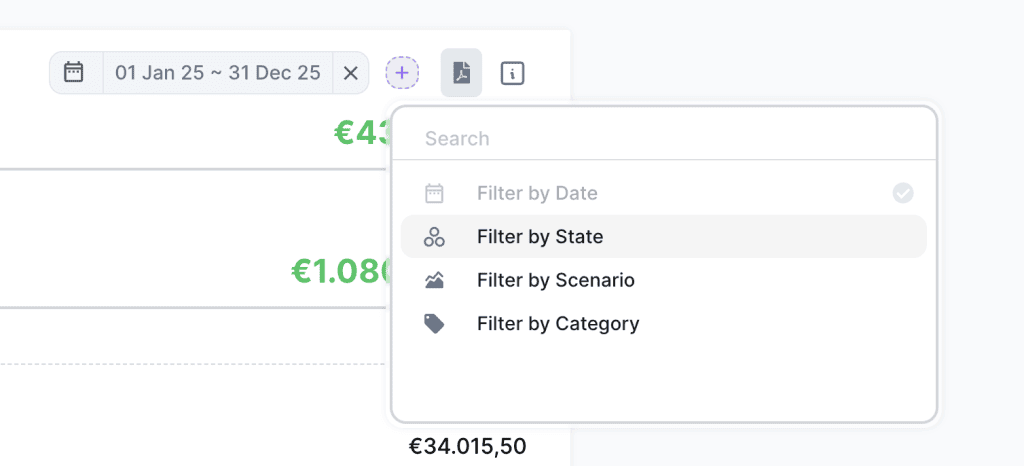
Task: Pick Filter by Scenario entry
Action: pos(555,281)
